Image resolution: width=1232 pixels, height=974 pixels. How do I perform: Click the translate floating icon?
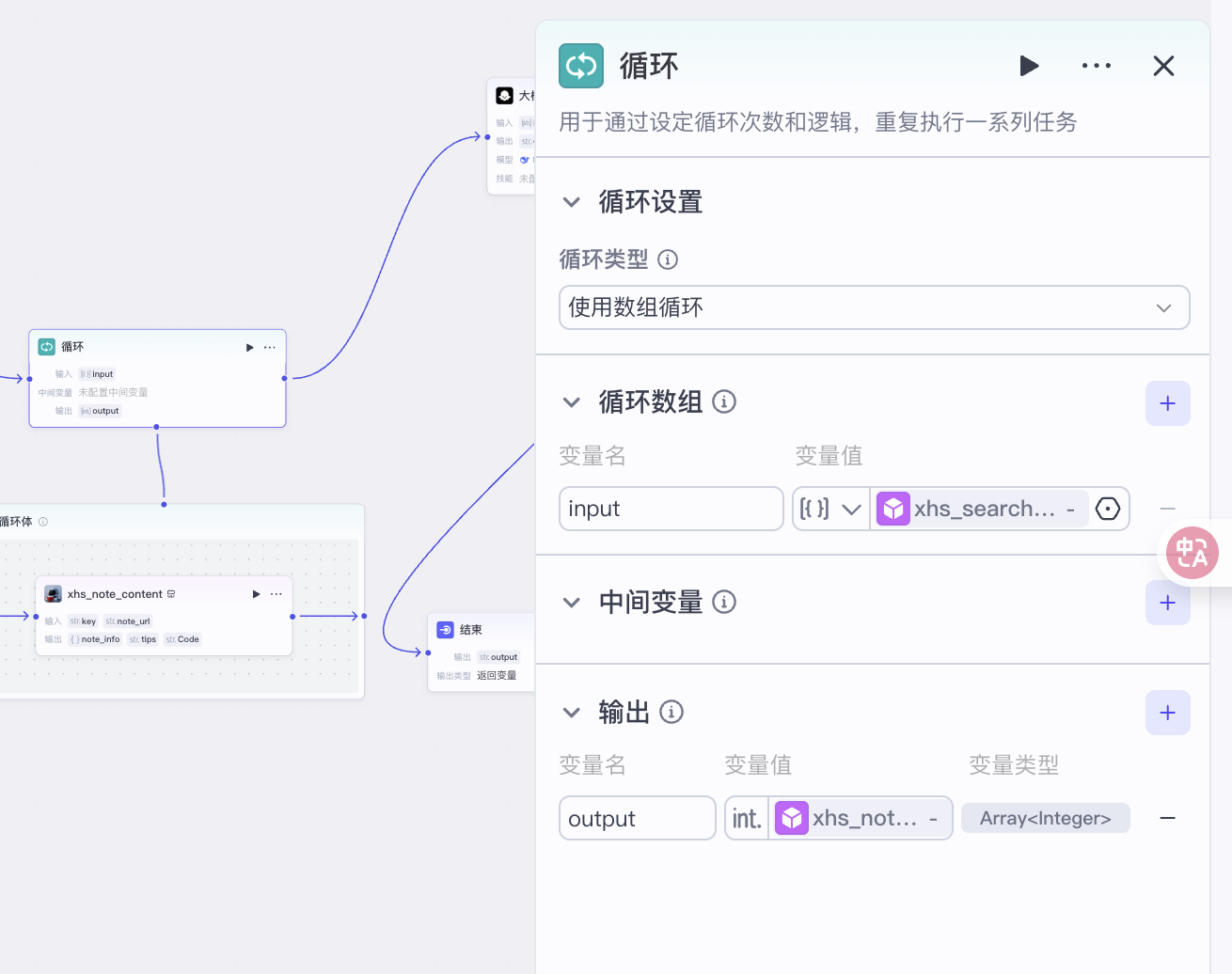point(1192,553)
